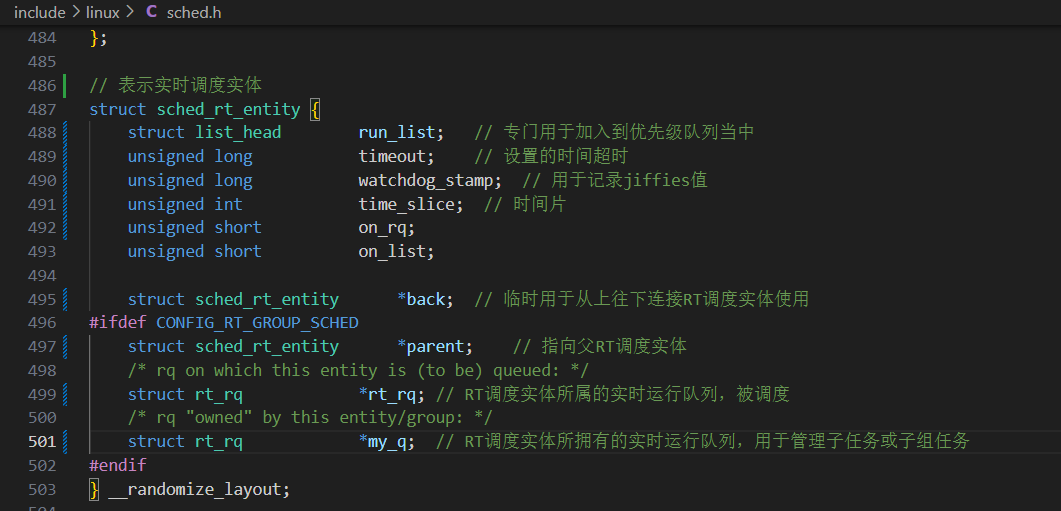
Task: Click the blue change marker at line 499
Action: [x=65, y=394]
